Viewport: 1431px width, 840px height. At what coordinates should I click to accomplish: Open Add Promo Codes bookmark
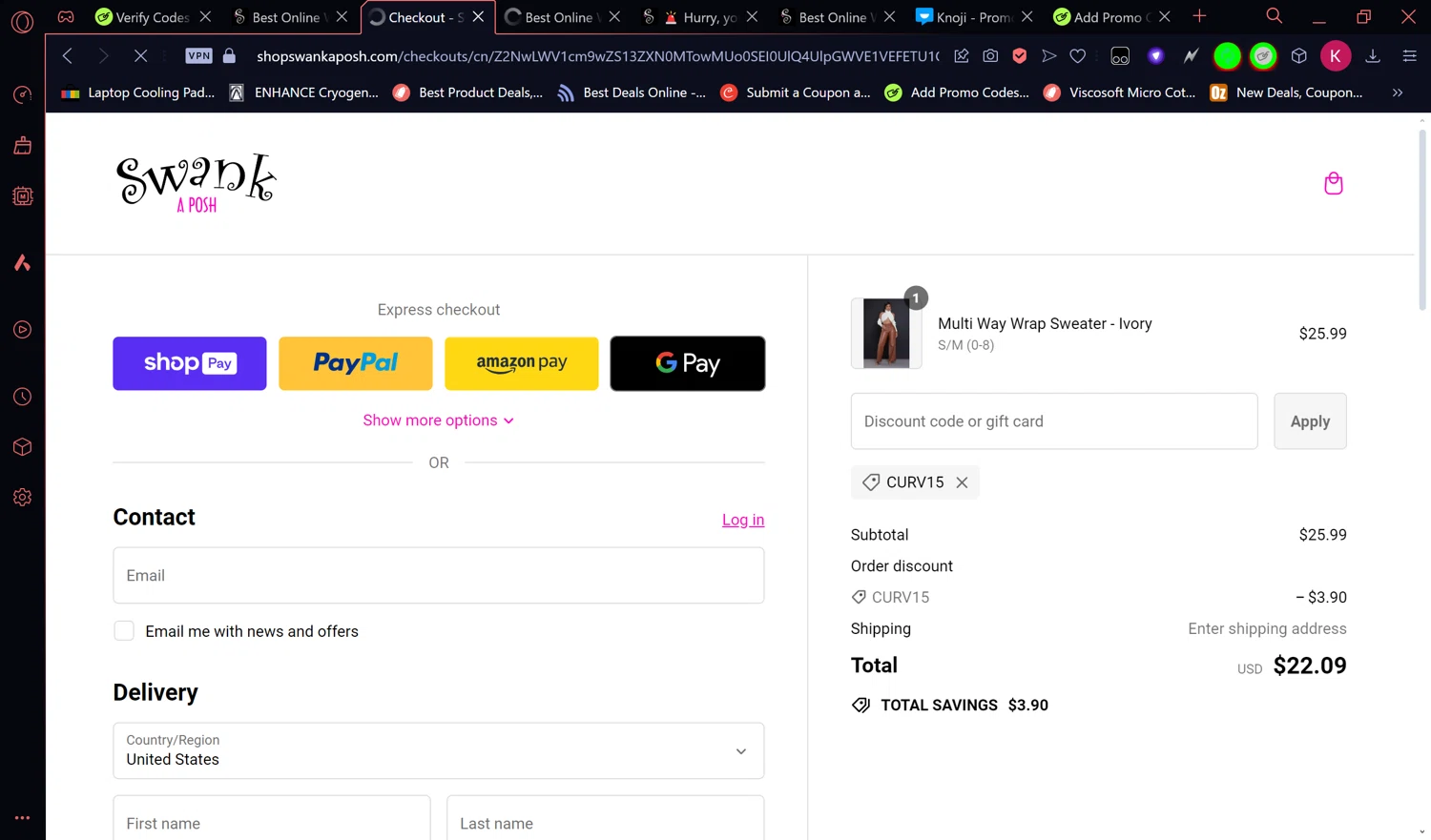pos(958,92)
